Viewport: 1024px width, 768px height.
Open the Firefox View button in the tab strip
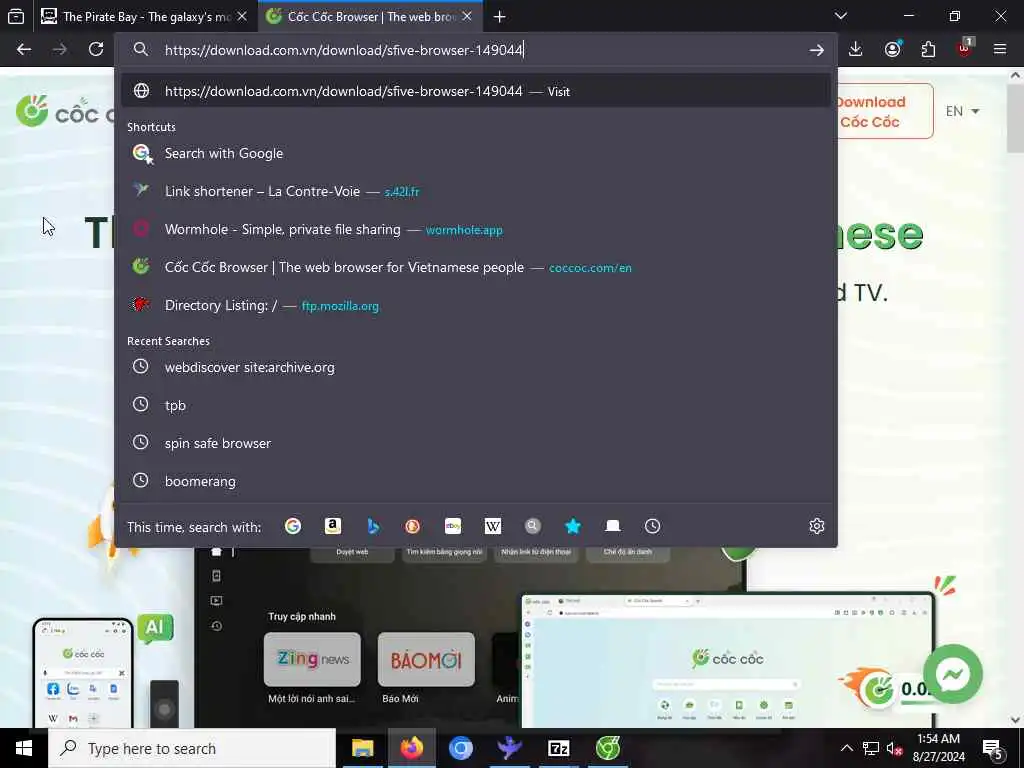click(16, 16)
